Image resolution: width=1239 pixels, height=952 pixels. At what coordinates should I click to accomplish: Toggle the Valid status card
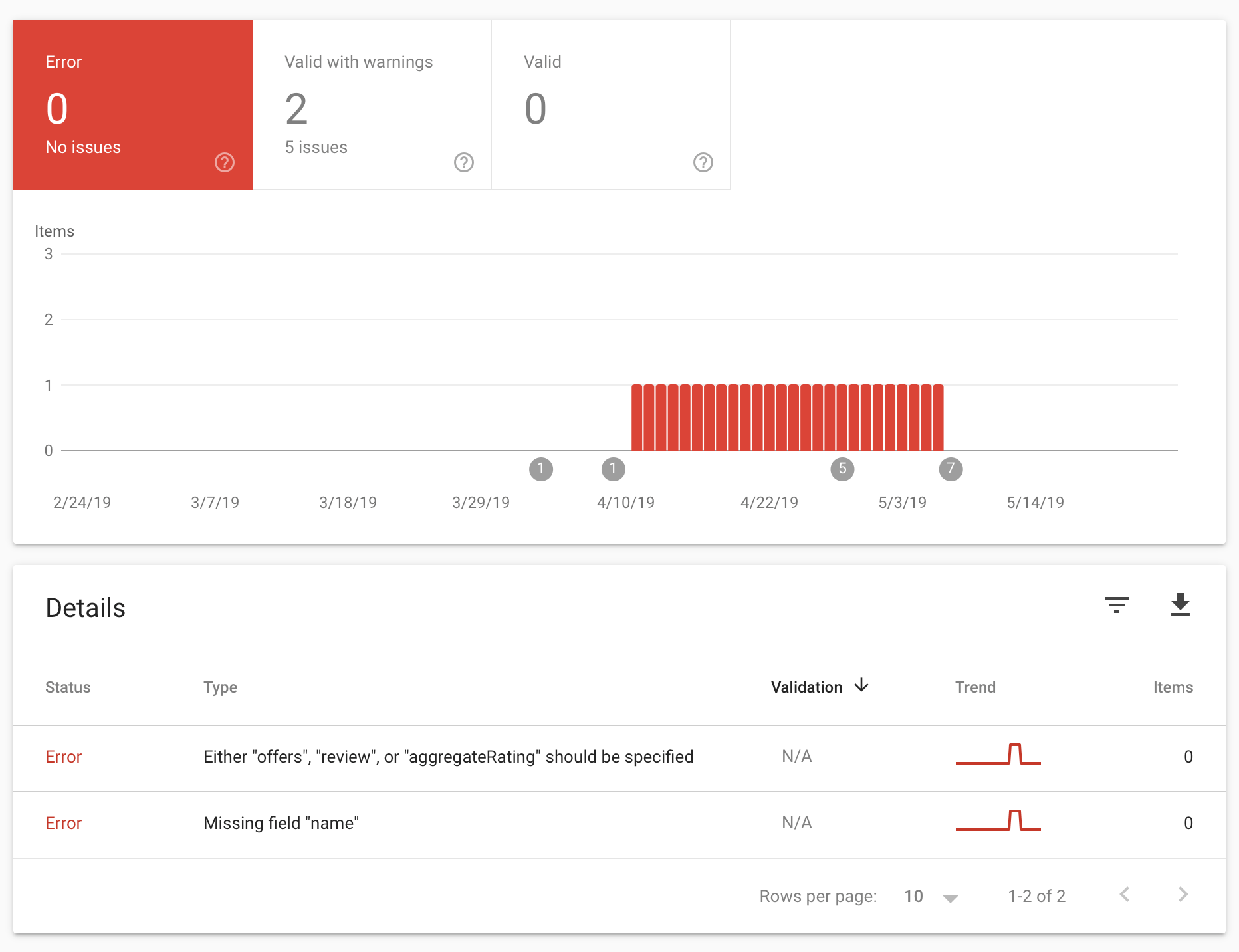[x=610, y=104]
